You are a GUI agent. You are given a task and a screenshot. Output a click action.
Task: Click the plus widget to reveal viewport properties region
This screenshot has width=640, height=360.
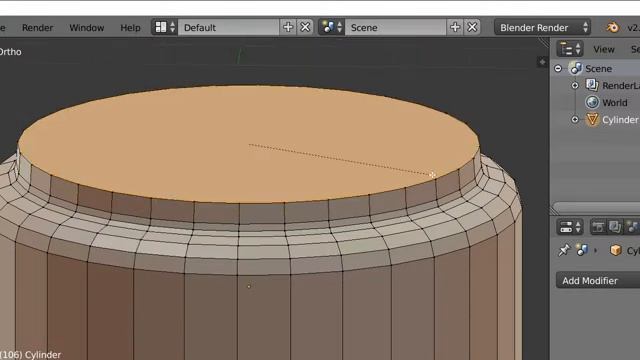tap(542, 62)
